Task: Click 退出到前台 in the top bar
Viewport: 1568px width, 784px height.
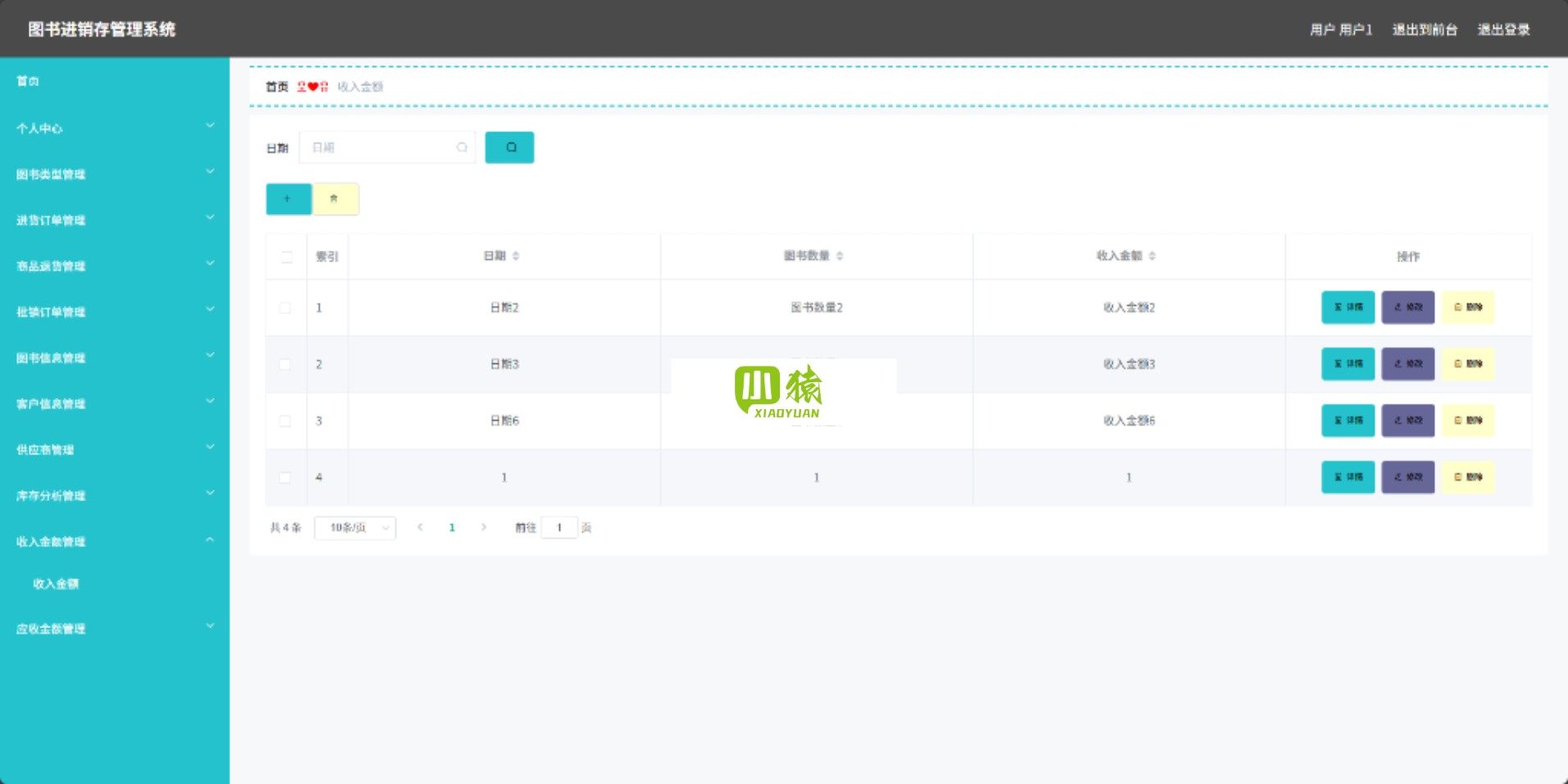Action: (x=1424, y=30)
